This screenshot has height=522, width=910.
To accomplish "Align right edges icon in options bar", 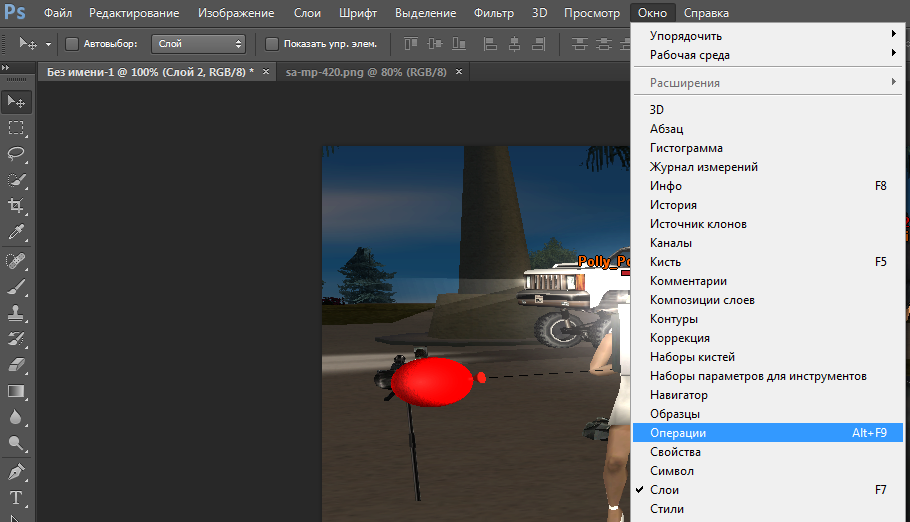I will (x=539, y=44).
